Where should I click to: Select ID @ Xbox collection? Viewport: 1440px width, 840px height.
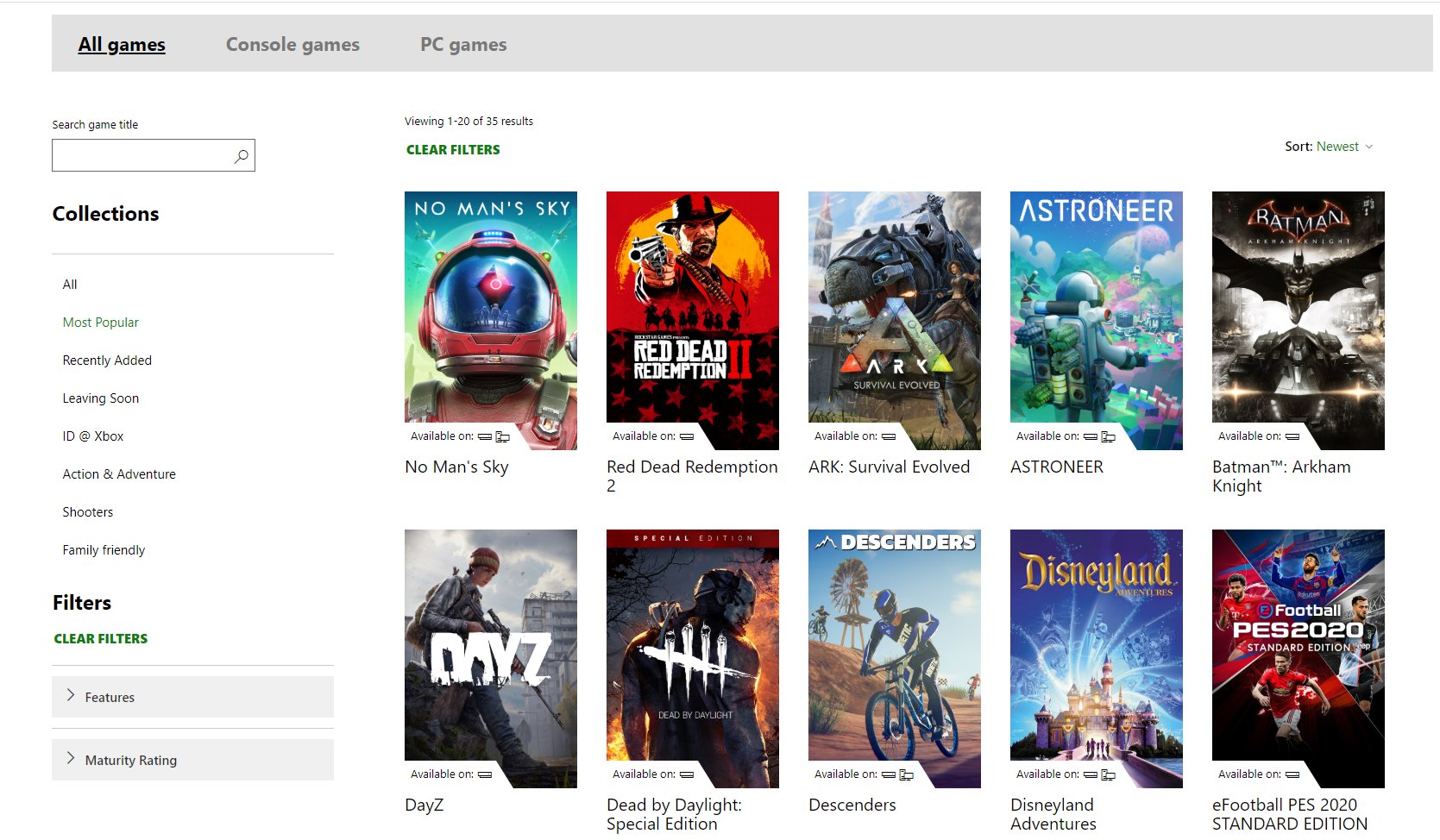point(92,436)
